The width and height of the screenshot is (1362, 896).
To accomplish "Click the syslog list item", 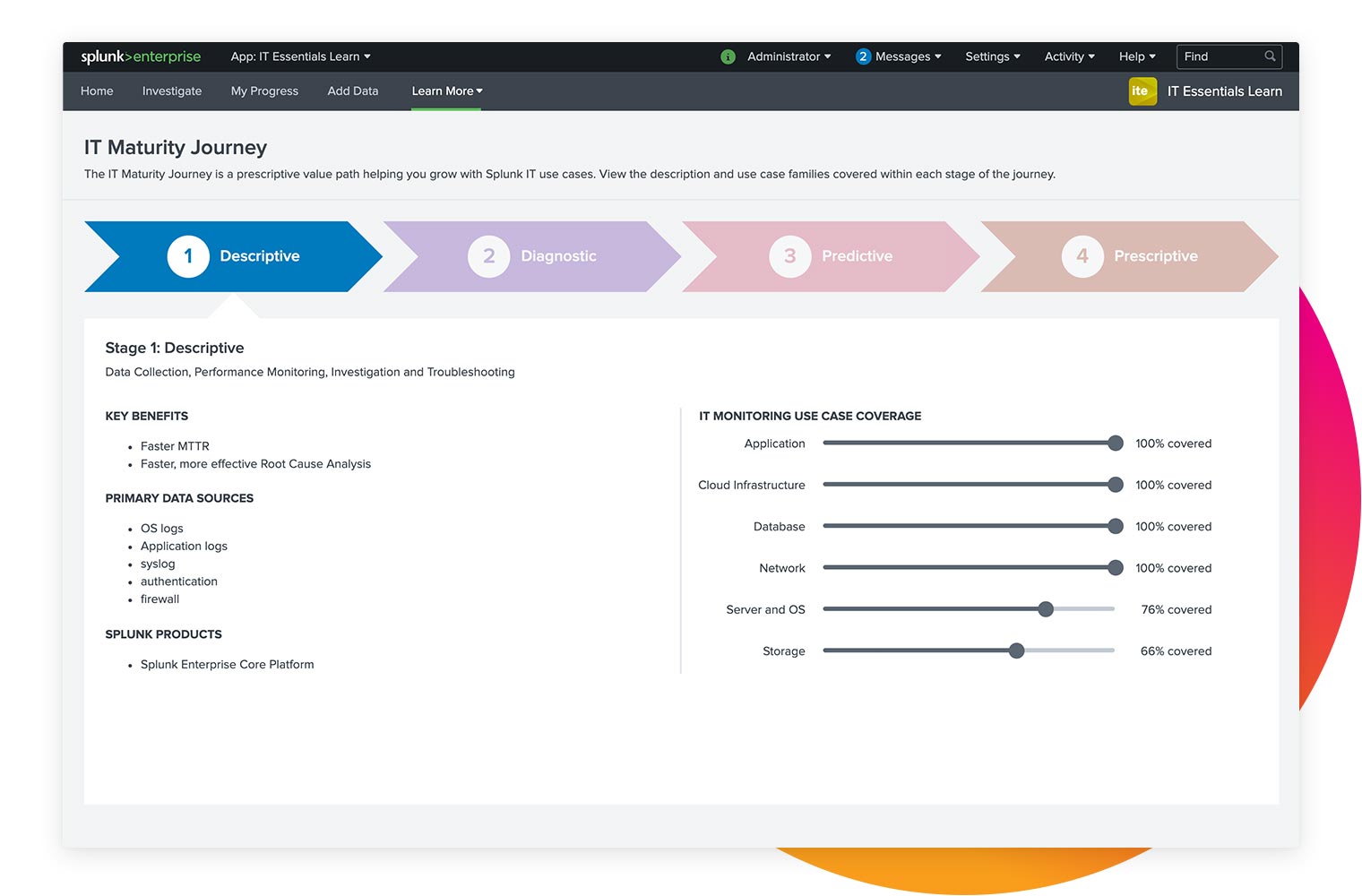I will point(158,564).
